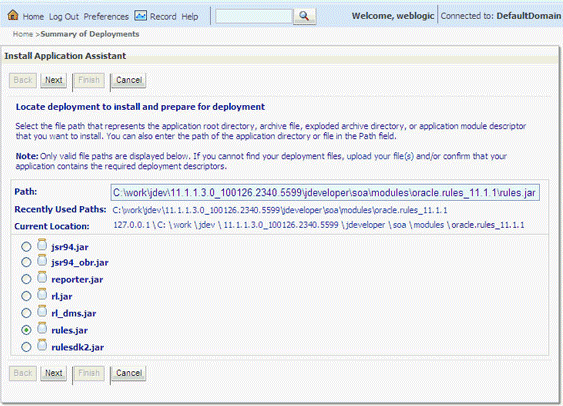The width and height of the screenshot is (563, 406).
Task: Open Preferences in the top bar
Action: coord(106,17)
